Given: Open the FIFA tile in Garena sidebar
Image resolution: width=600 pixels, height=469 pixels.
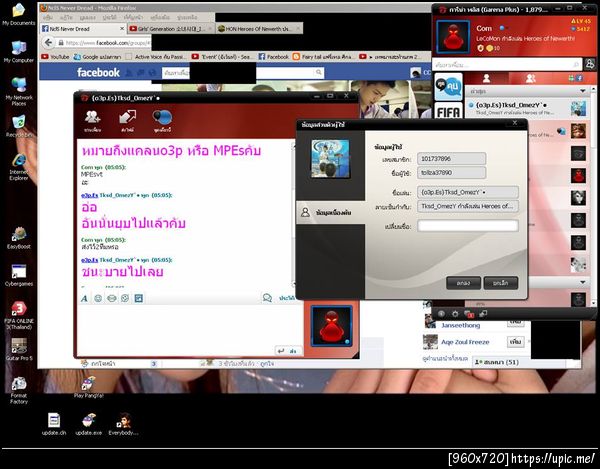Looking at the screenshot, I should (x=448, y=111).
